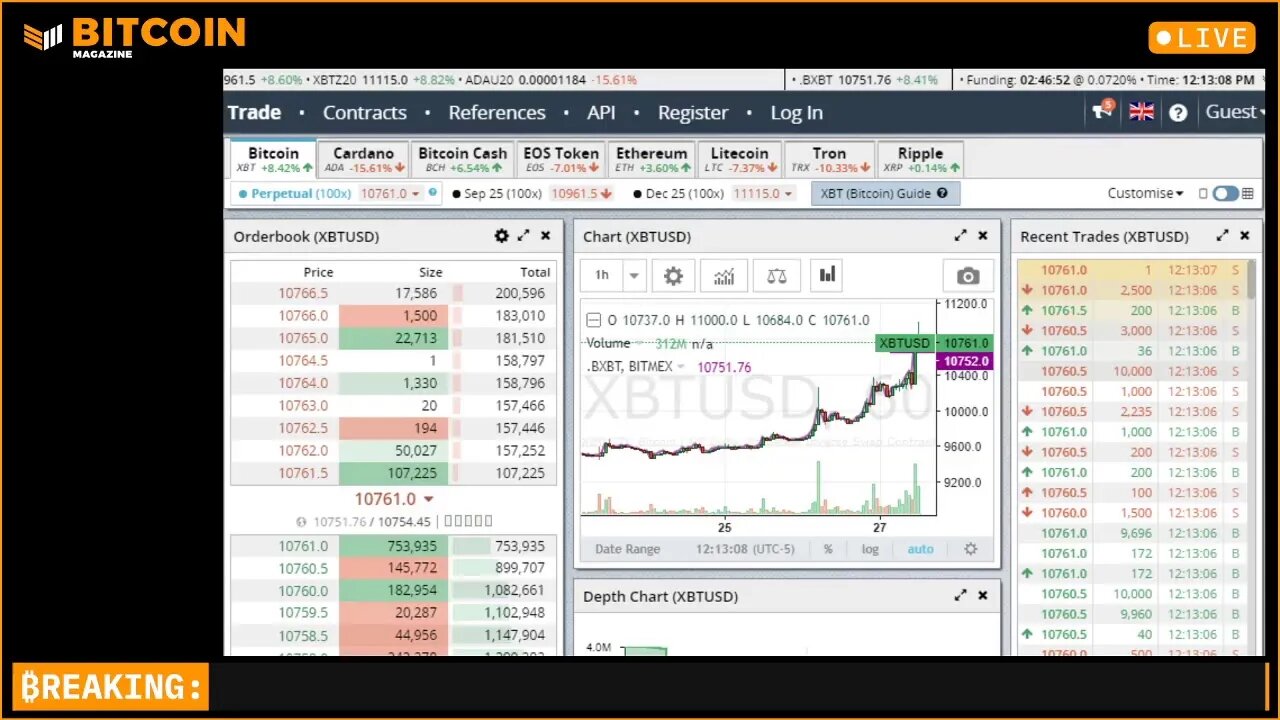Image resolution: width=1280 pixels, height=720 pixels.
Task: Close the Depth Chart panel
Action: pyautogui.click(x=983, y=595)
